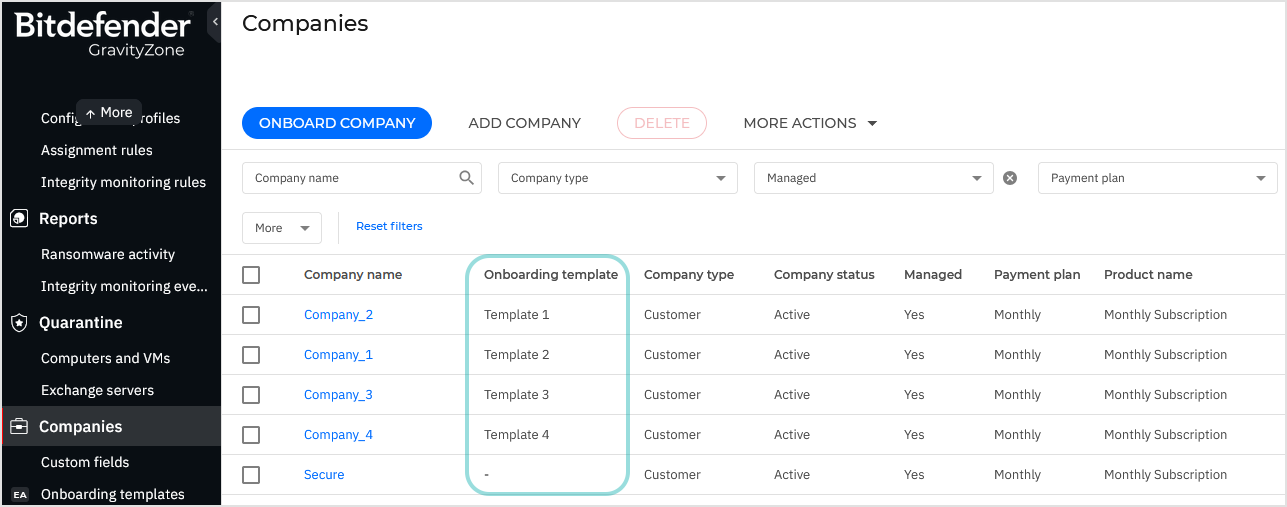The width and height of the screenshot is (1287, 507).
Task: Click the Reports section icon
Action: [18, 218]
